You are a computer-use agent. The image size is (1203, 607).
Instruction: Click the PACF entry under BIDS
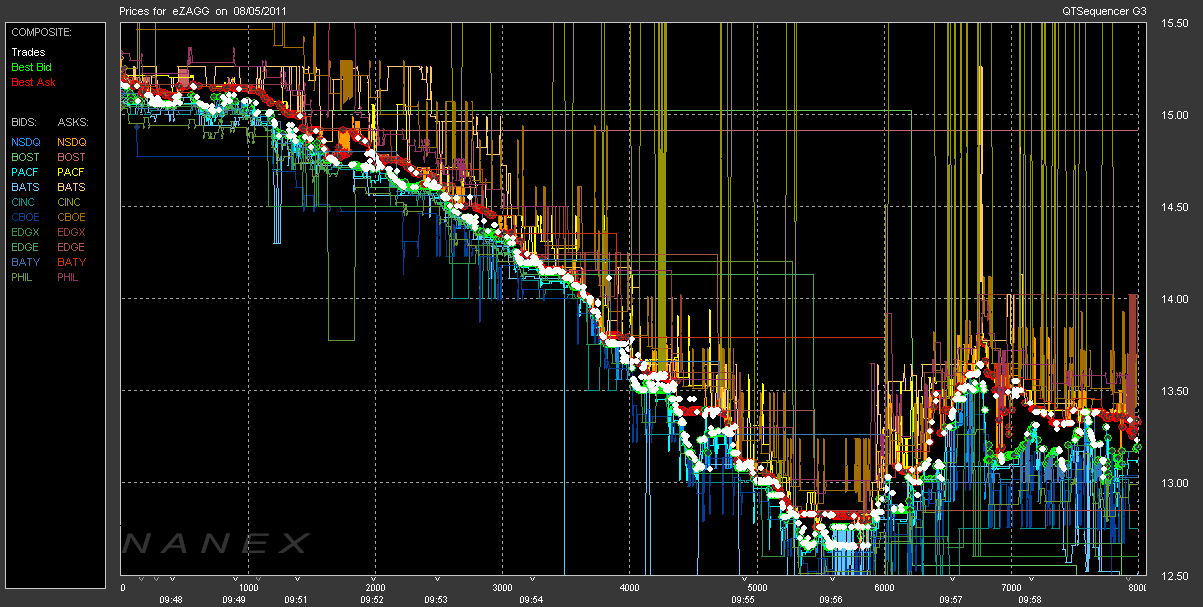pos(27,172)
